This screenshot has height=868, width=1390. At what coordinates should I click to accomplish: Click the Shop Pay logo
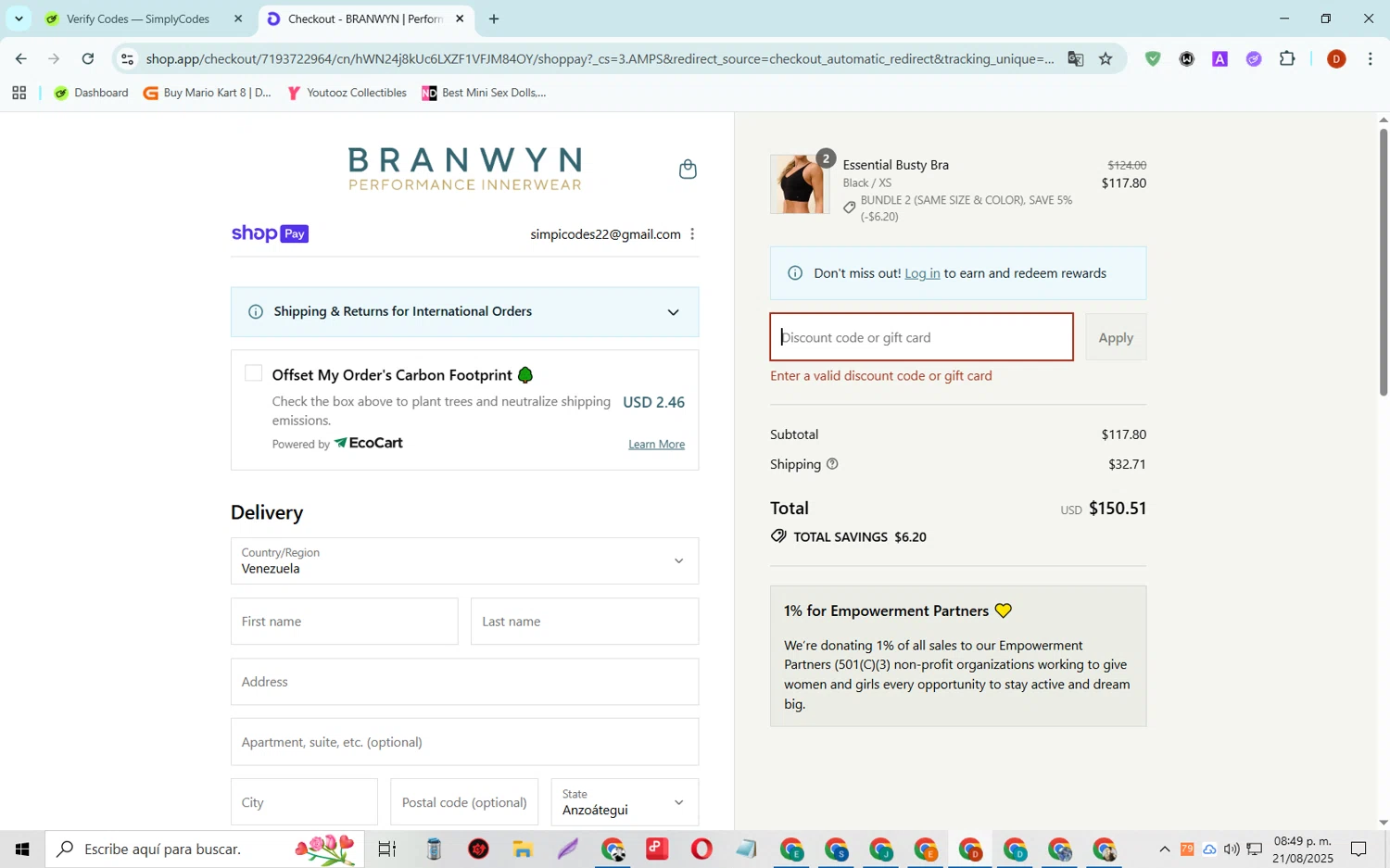pyautogui.click(x=270, y=233)
